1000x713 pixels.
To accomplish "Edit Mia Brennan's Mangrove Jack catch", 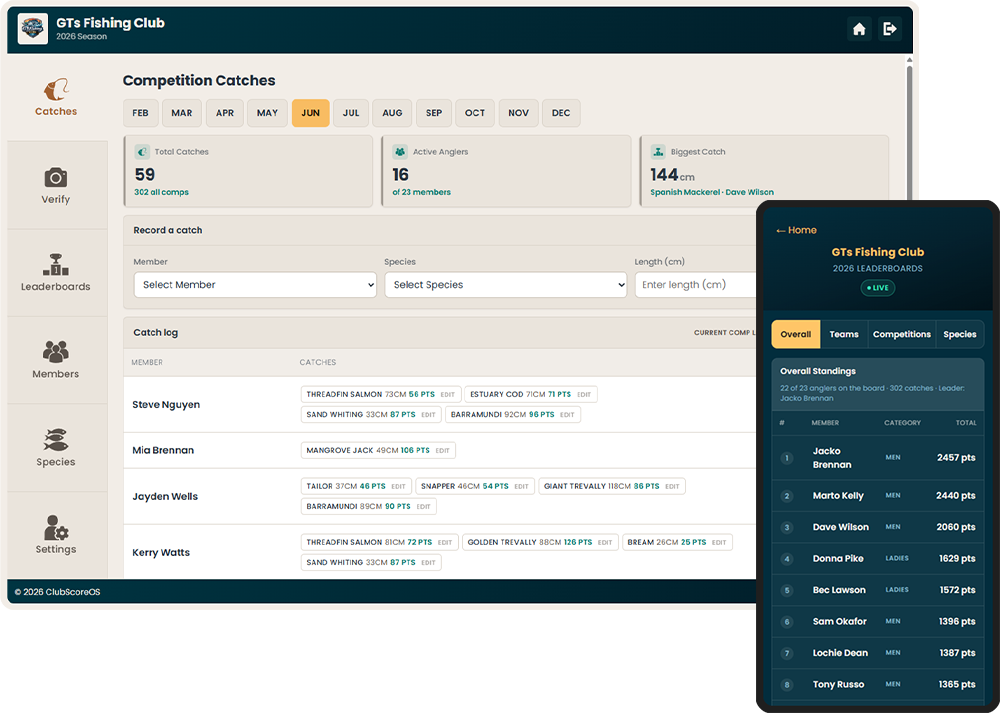I will [x=443, y=450].
